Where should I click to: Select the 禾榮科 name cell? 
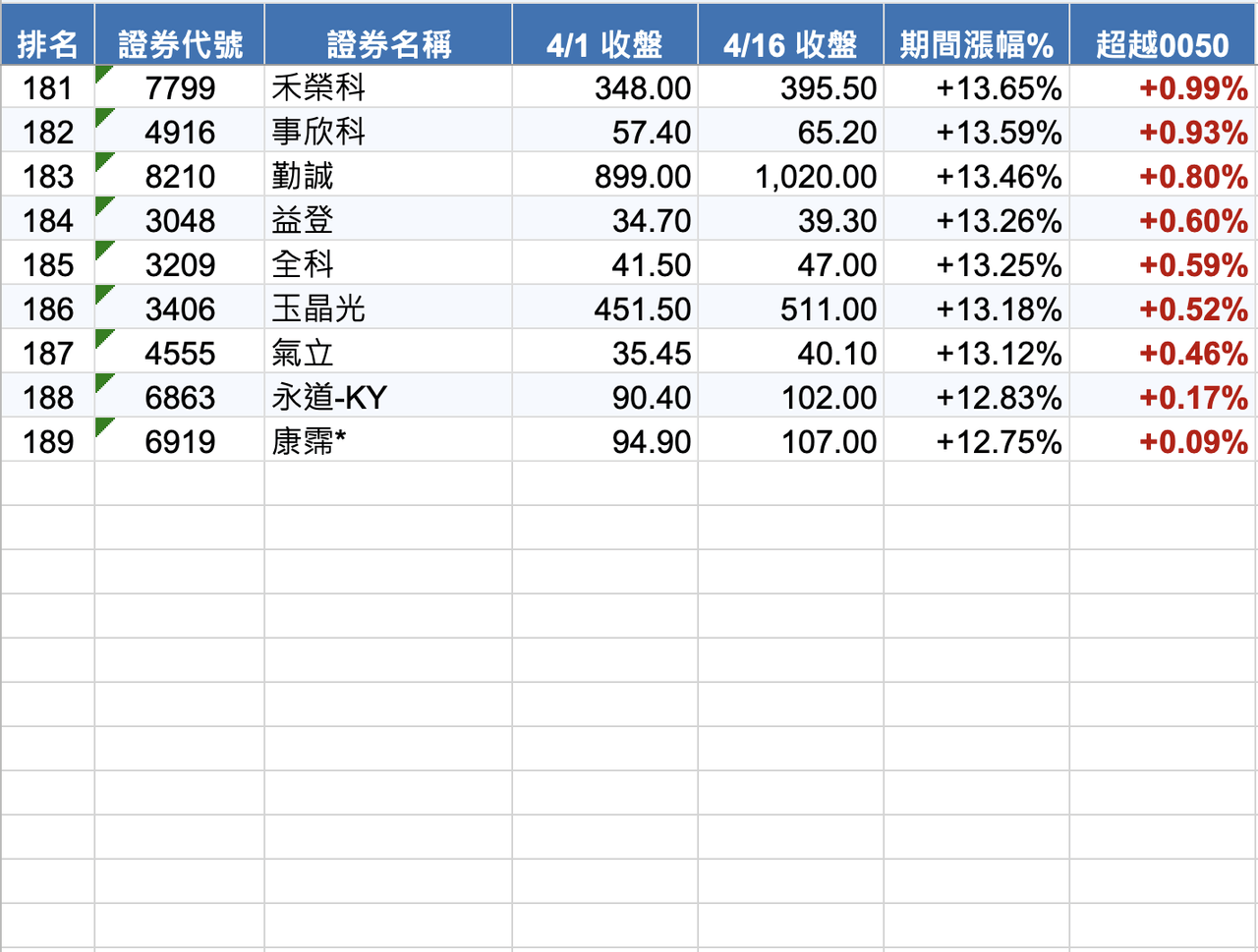[388, 87]
